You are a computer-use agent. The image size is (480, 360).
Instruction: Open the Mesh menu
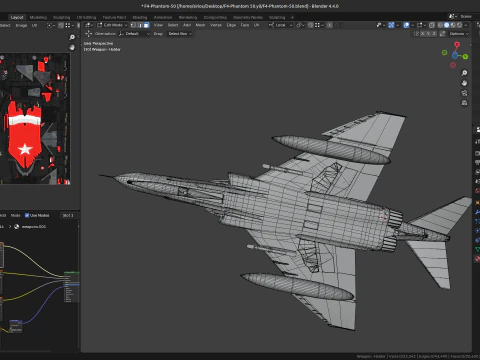point(200,25)
